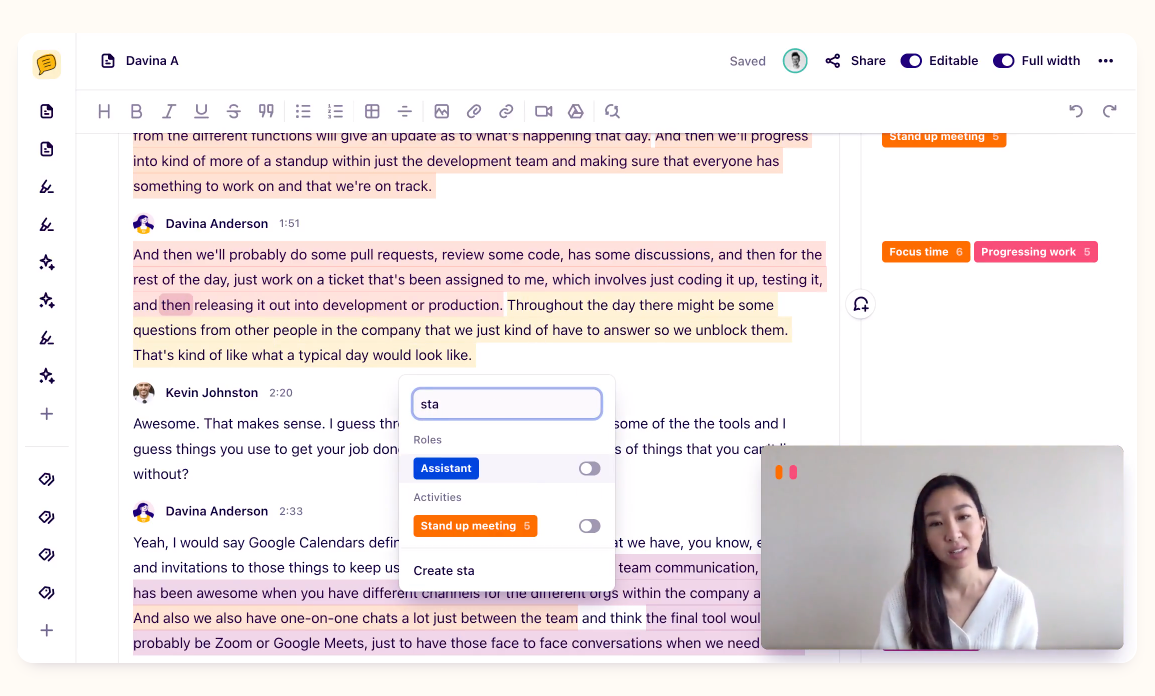Click the Share button
Screen dimensions: 1155x696
856,61
